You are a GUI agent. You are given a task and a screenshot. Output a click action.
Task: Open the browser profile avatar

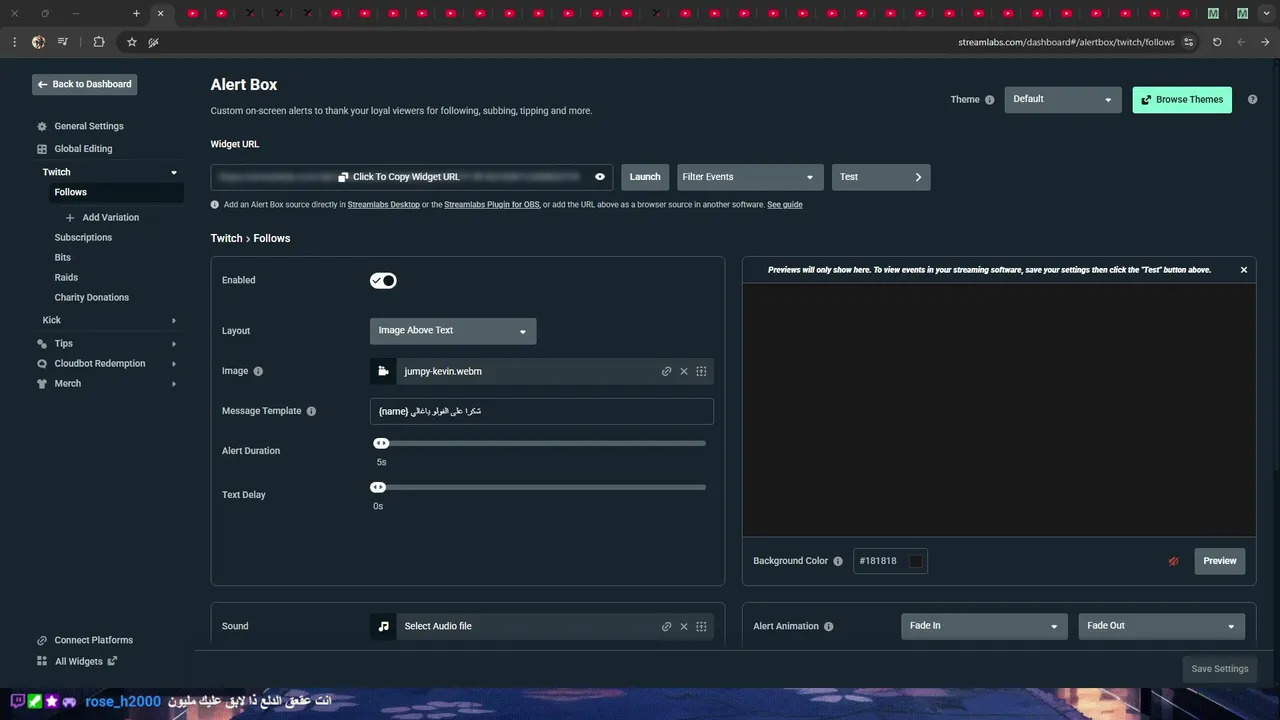(x=38, y=42)
